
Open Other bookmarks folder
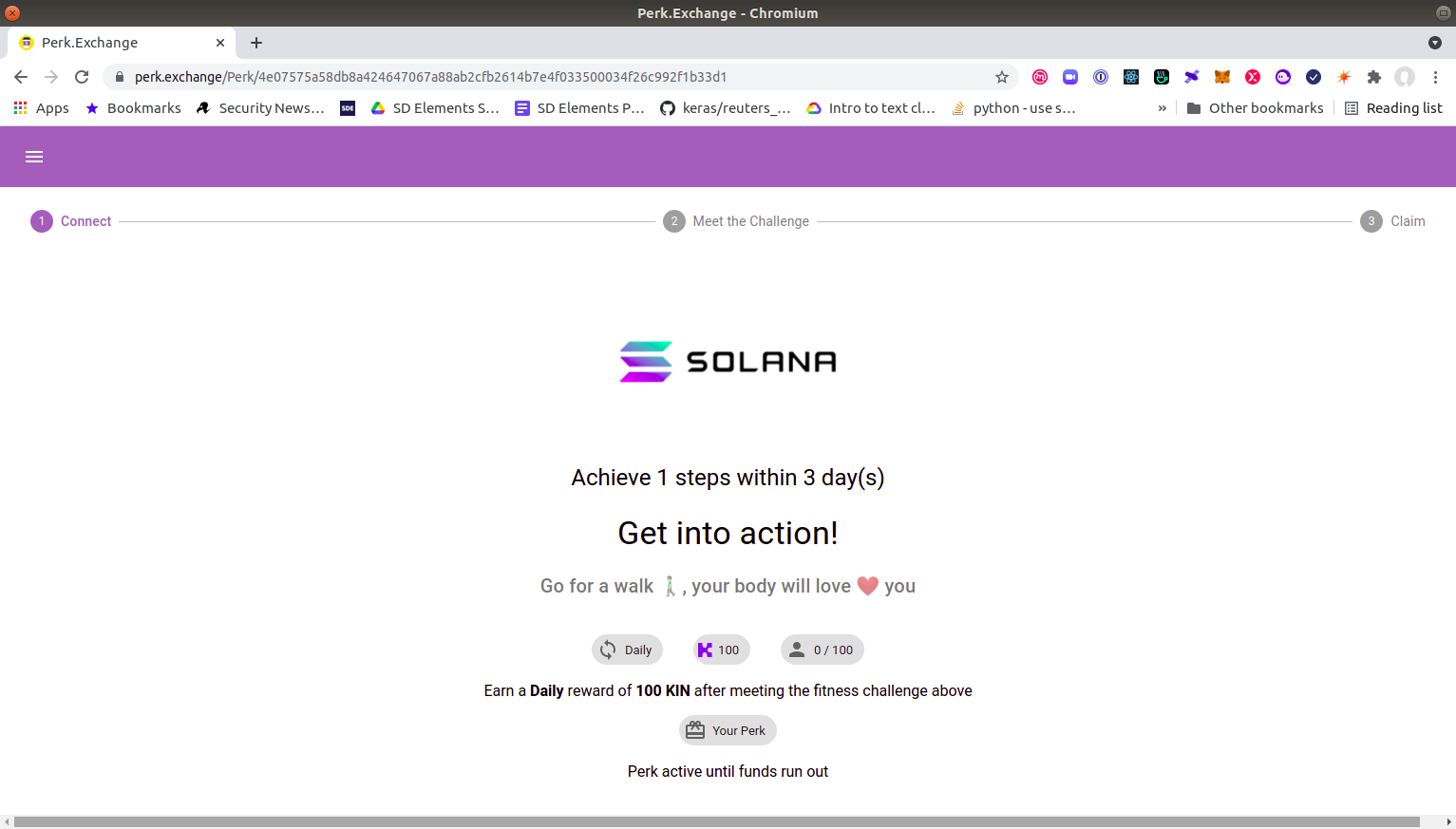click(1255, 108)
